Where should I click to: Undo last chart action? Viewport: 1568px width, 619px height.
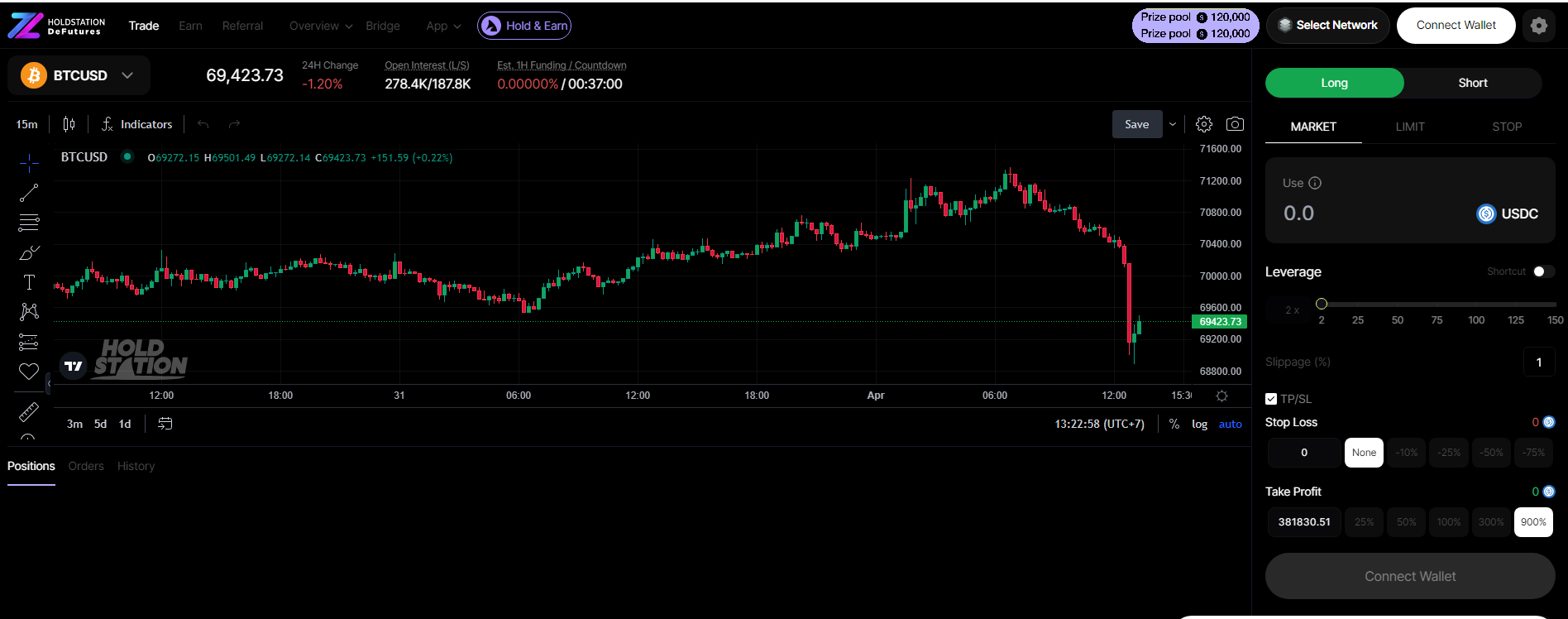coord(203,124)
